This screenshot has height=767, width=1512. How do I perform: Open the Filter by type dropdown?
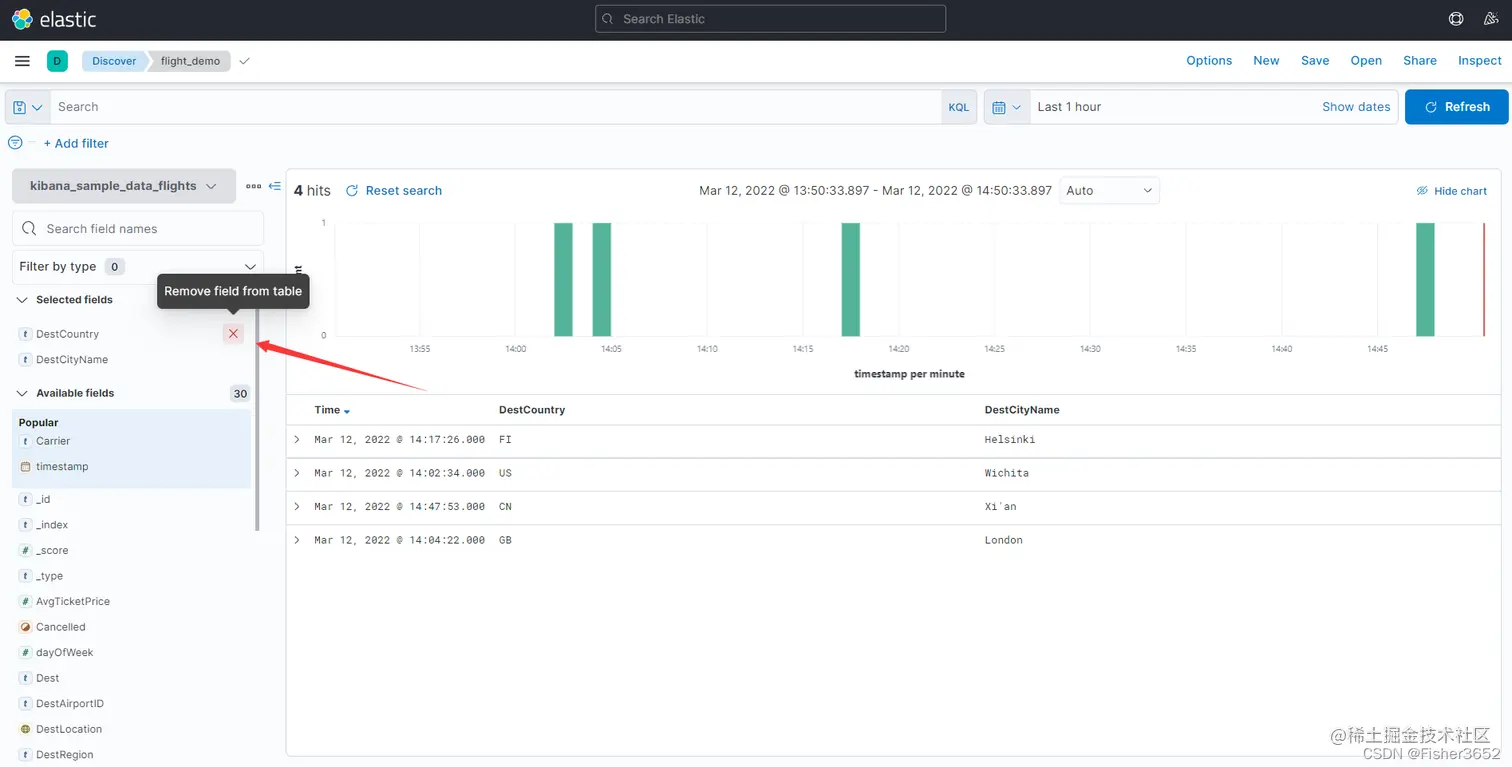138,267
